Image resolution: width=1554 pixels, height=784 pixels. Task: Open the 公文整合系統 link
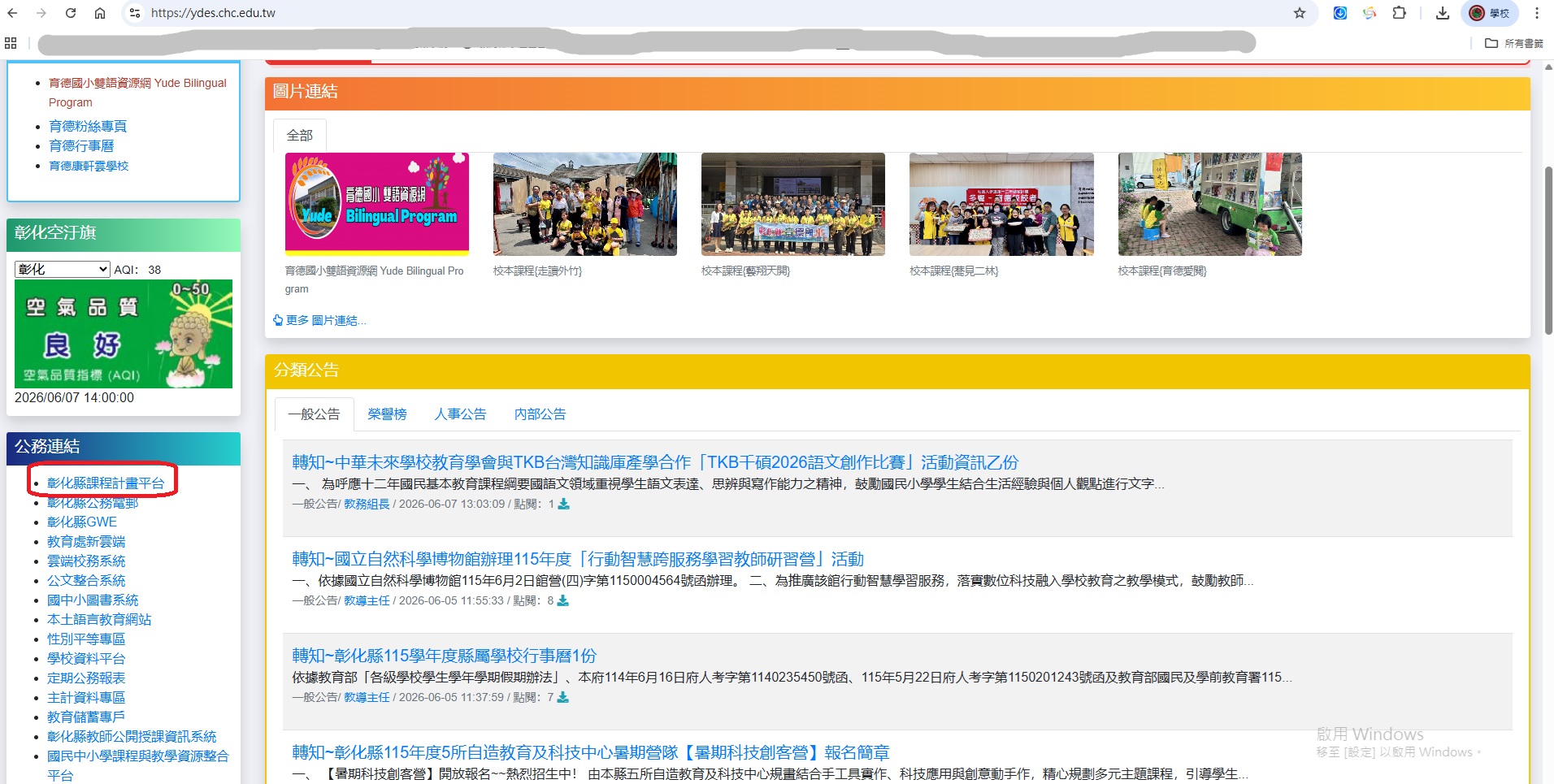point(86,581)
